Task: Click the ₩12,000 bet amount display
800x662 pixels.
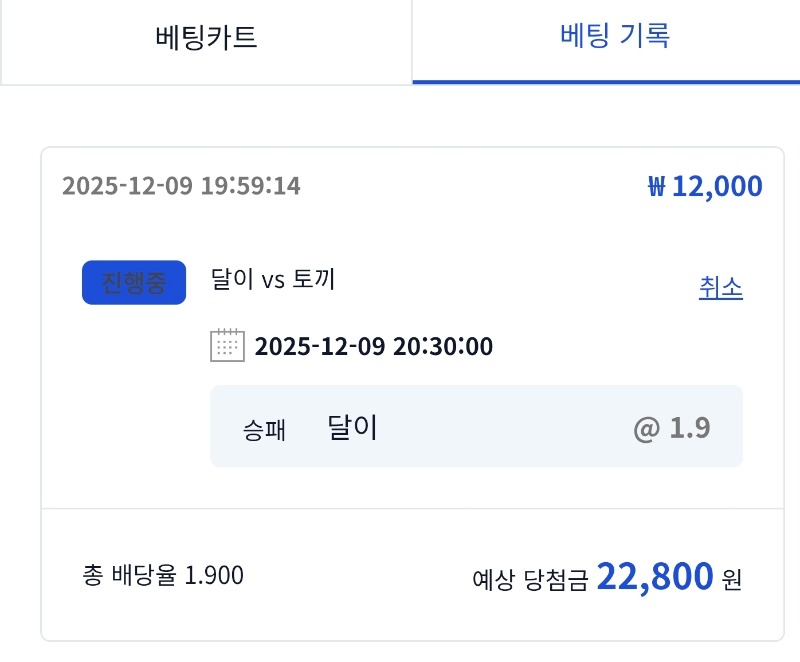Action: click(704, 185)
